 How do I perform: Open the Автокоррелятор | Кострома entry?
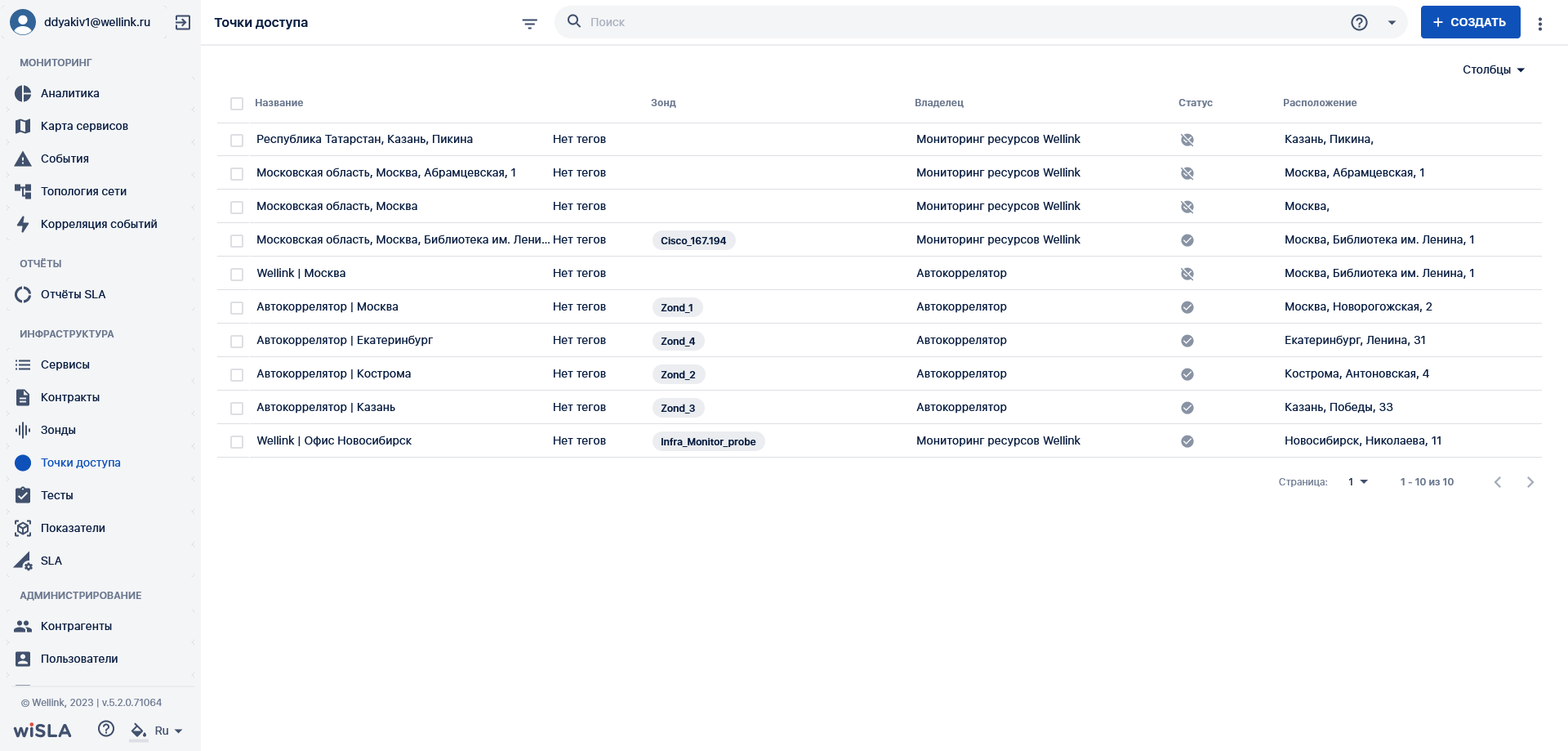(334, 373)
